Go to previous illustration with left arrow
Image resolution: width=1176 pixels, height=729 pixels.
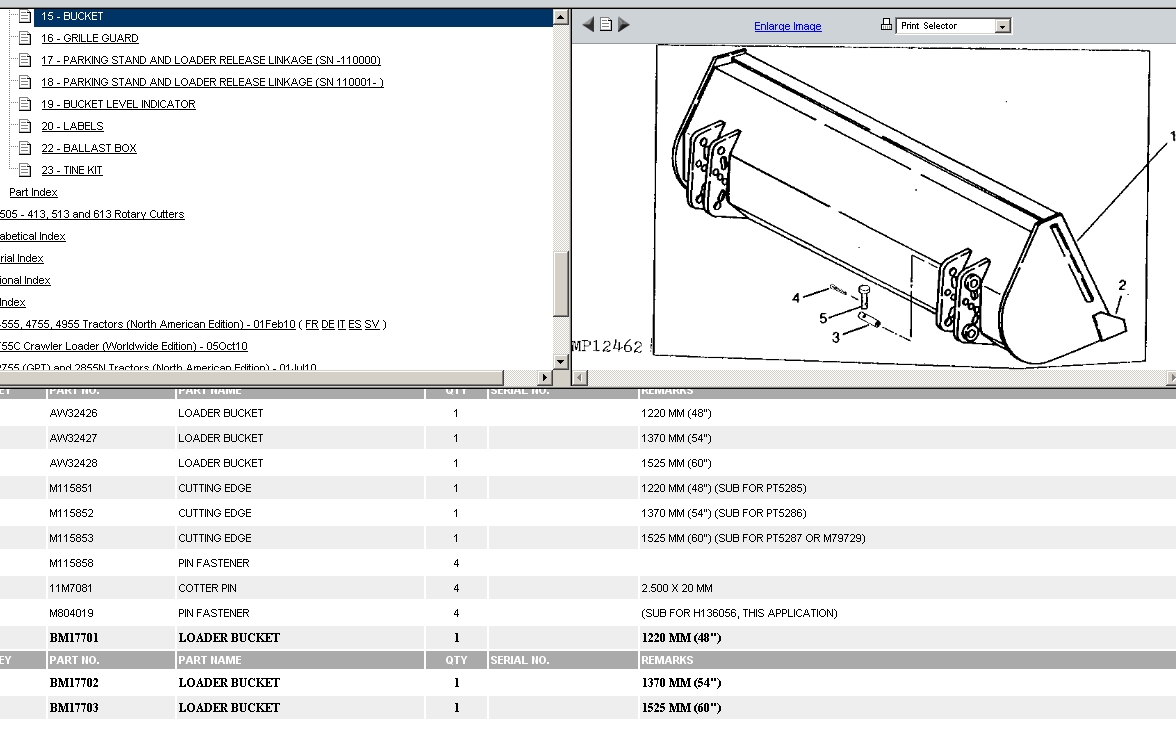point(588,25)
